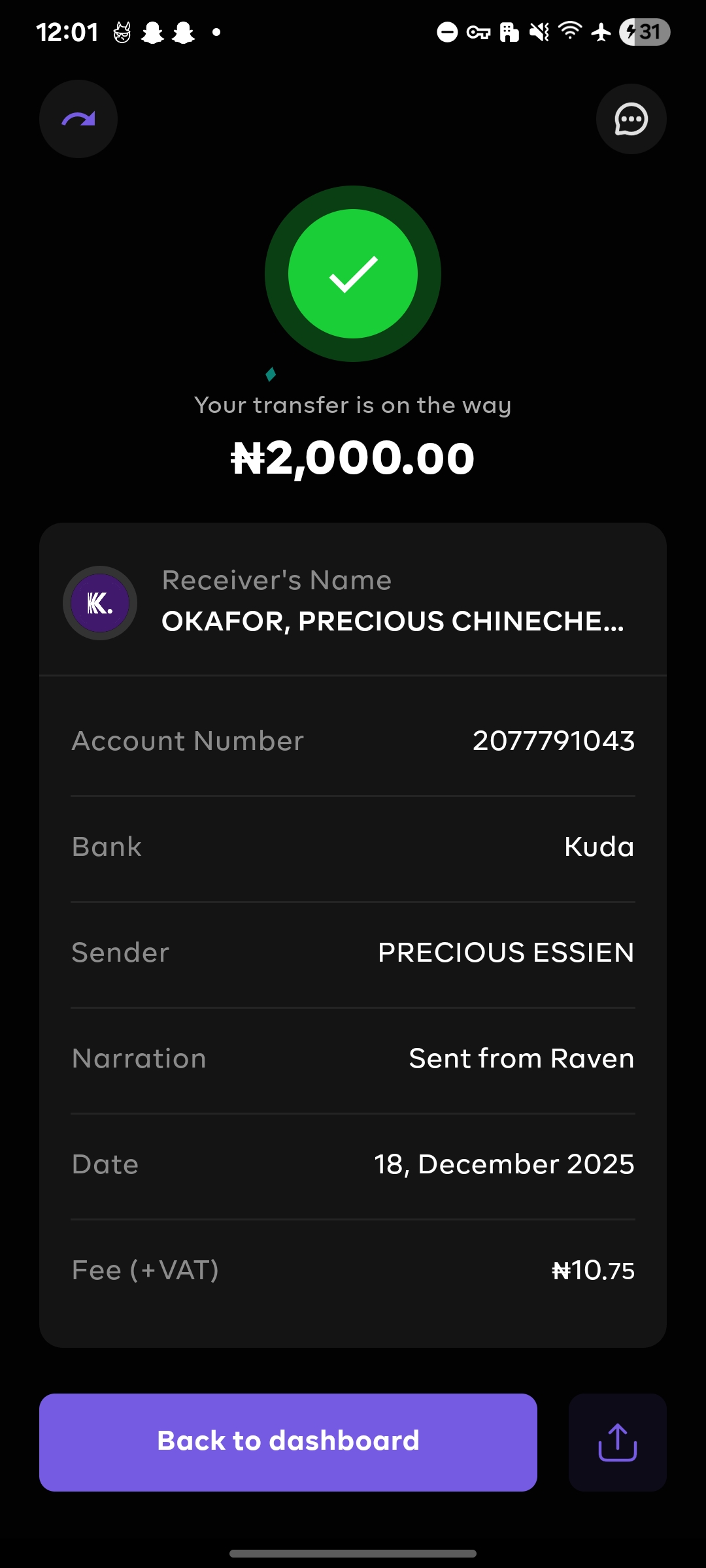706x1568 pixels.
Task: Tap the share receipt upload icon
Action: click(617, 1442)
